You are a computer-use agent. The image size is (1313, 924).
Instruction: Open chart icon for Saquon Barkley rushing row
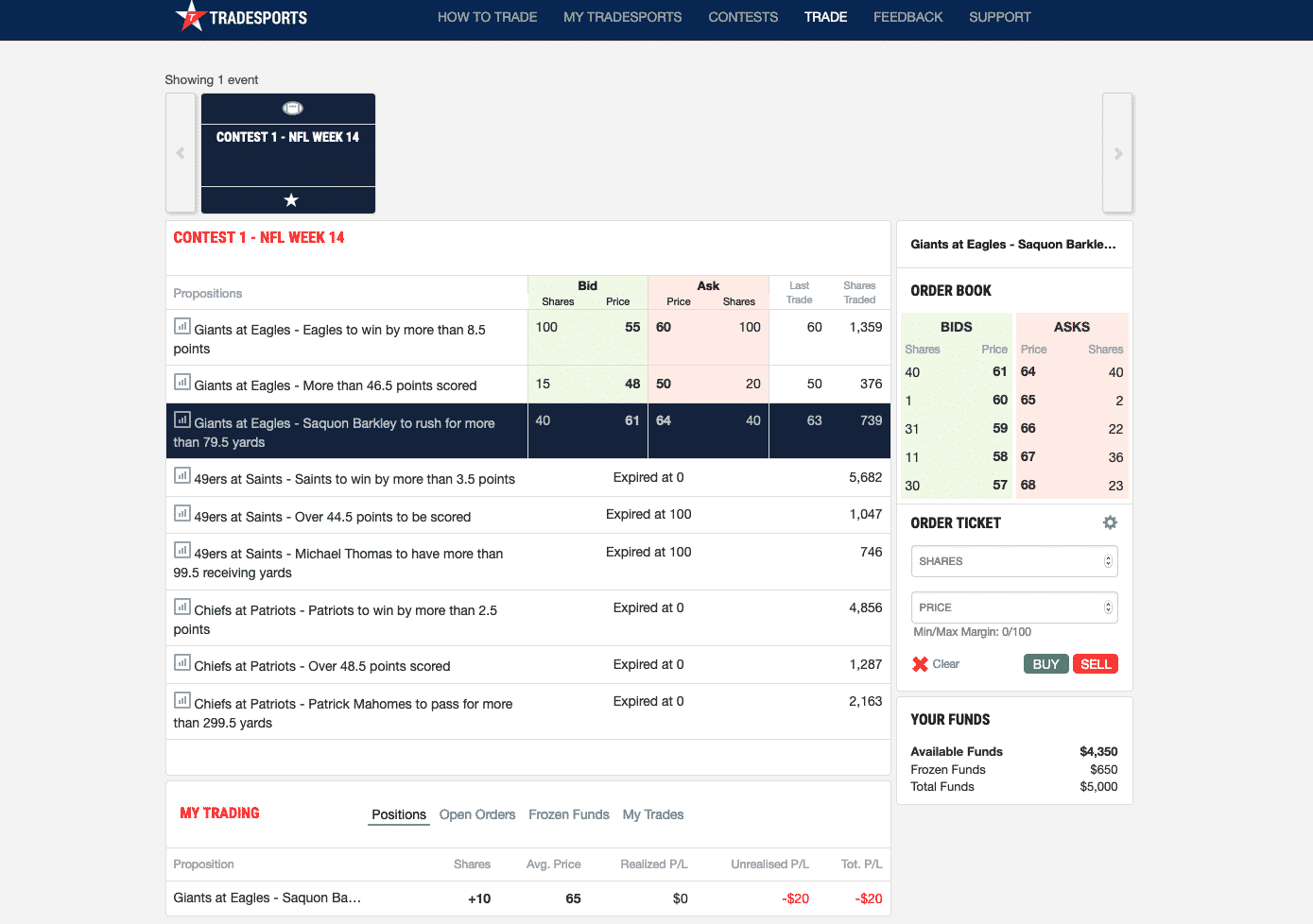point(182,420)
